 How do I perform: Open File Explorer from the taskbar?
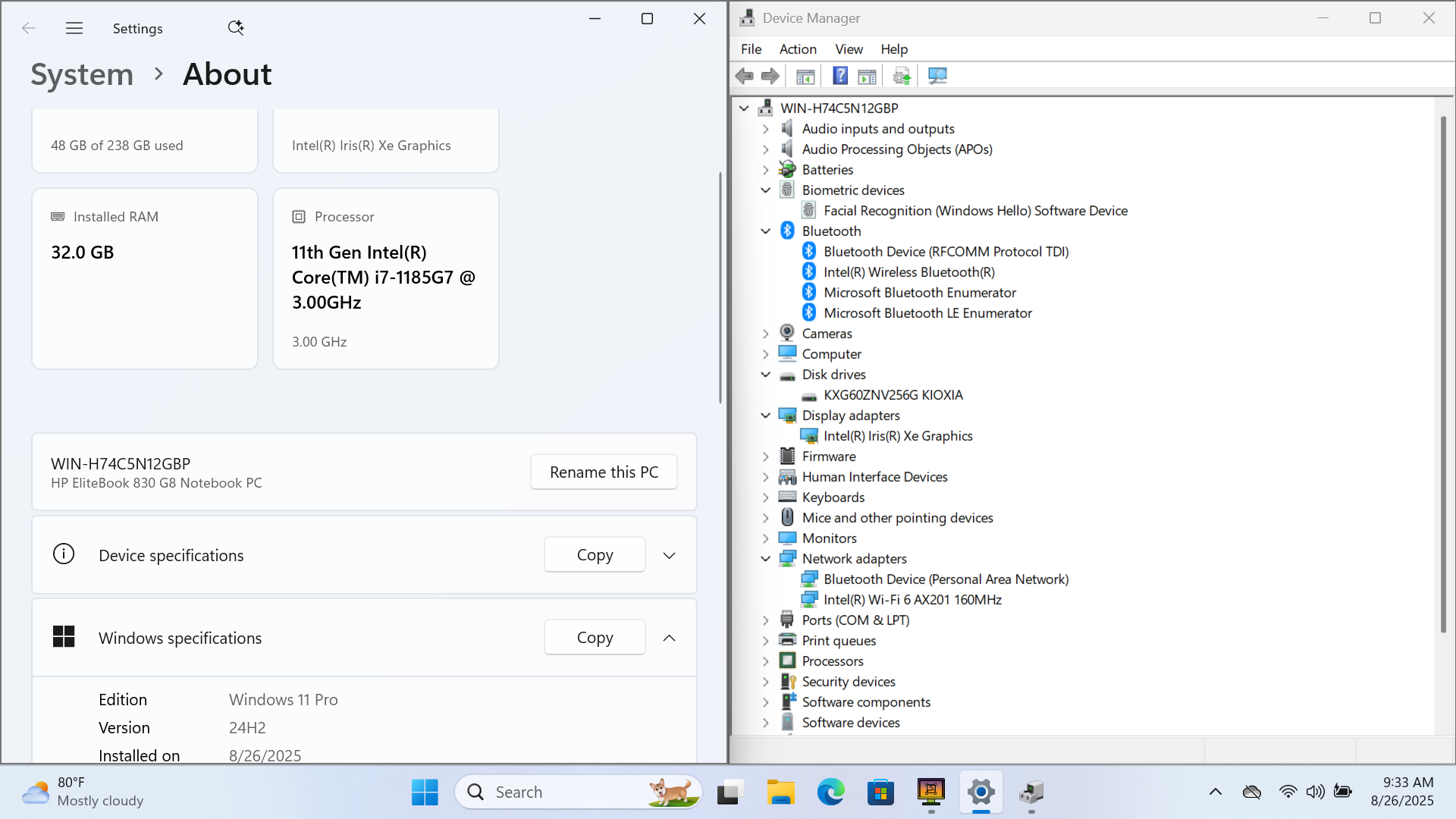pos(780,792)
